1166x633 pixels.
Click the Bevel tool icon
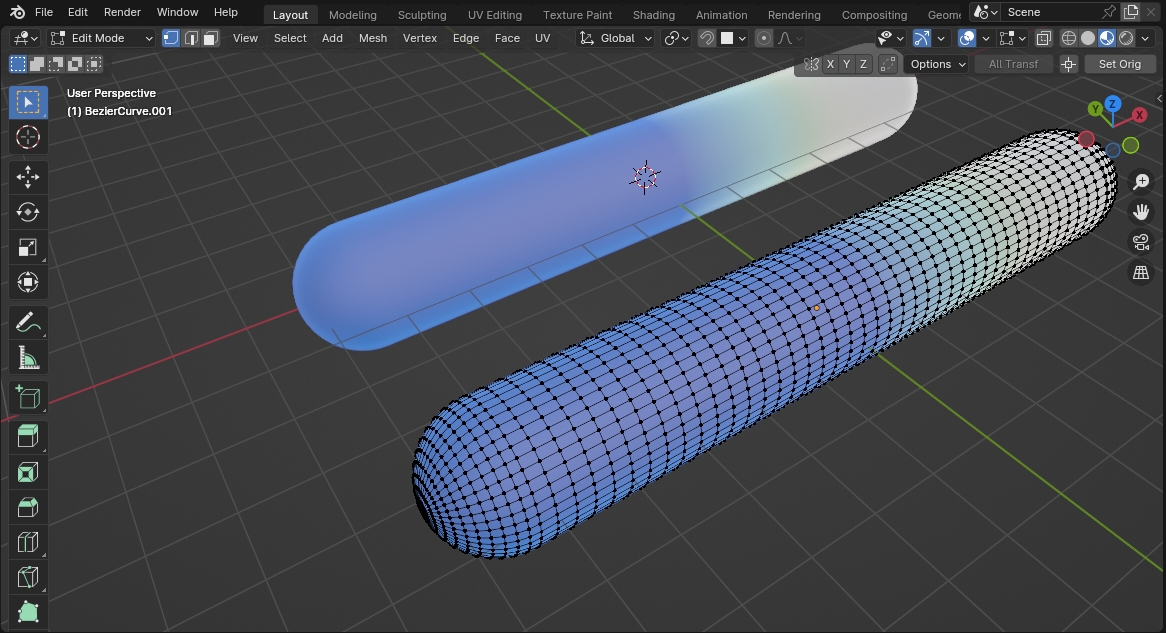tap(28, 507)
